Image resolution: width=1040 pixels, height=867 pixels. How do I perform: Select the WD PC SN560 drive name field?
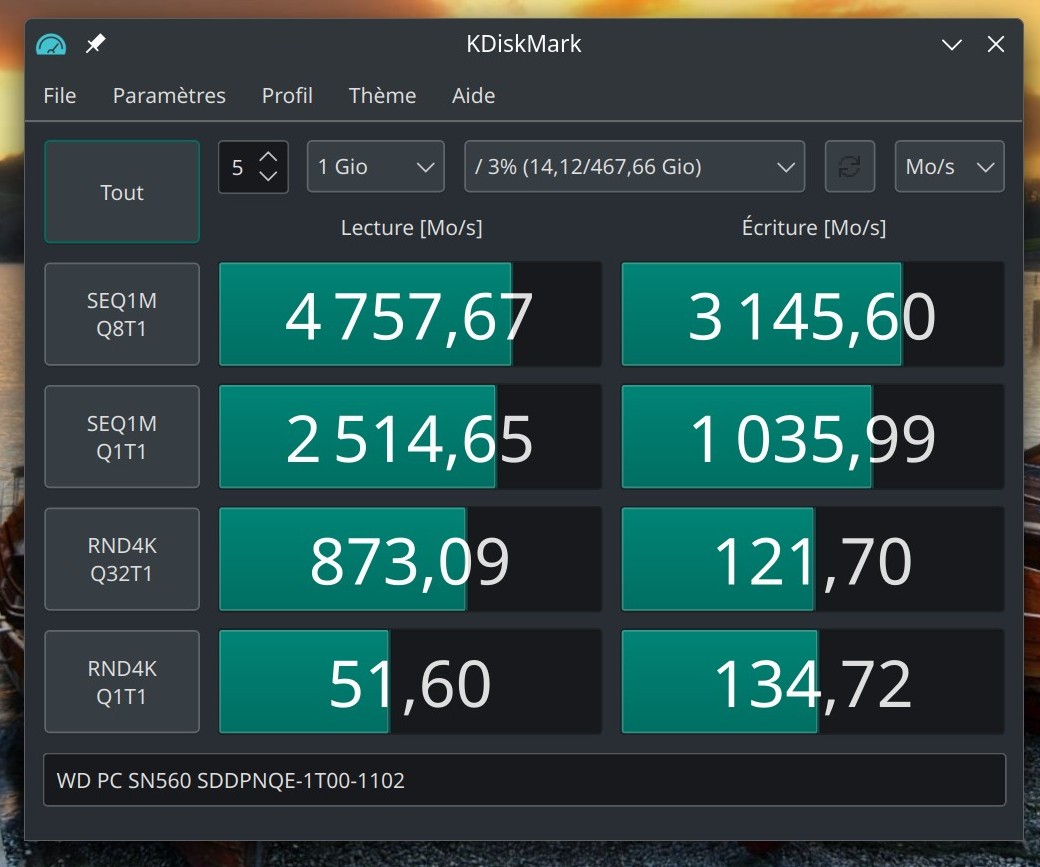[523, 780]
